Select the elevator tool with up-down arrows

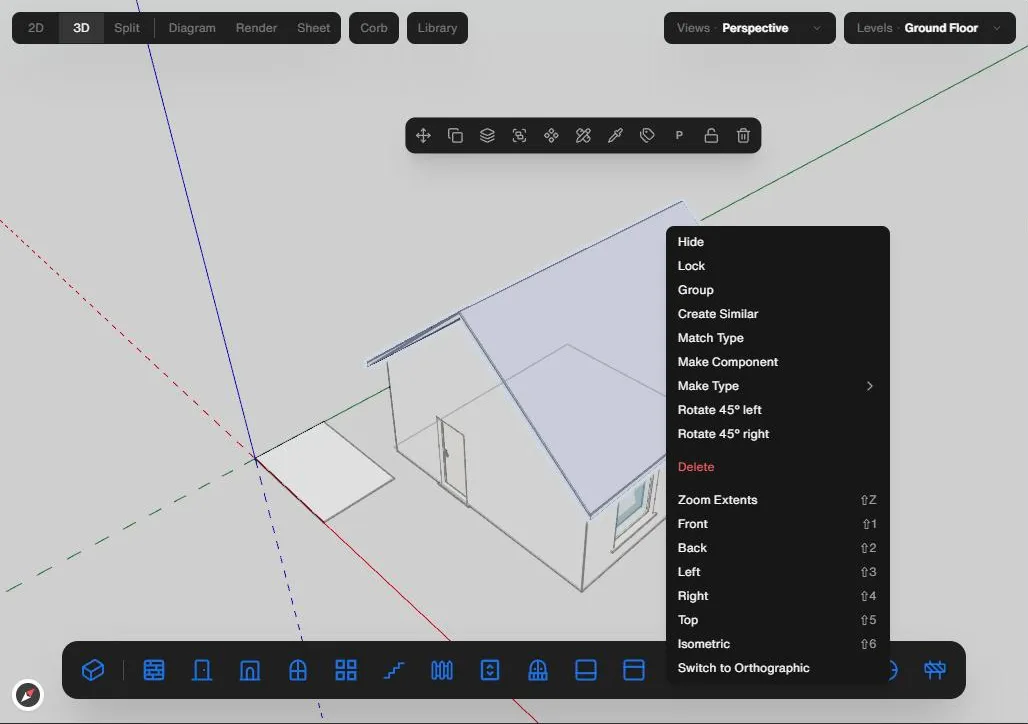point(490,670)
